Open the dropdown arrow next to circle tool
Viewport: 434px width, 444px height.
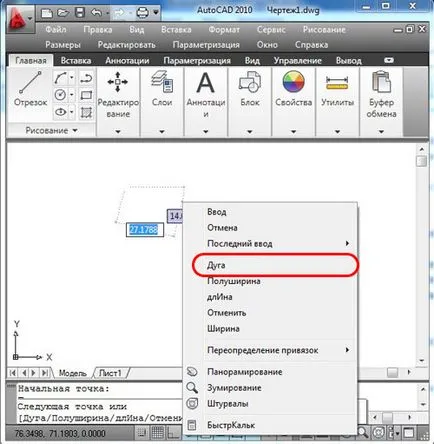72,95
